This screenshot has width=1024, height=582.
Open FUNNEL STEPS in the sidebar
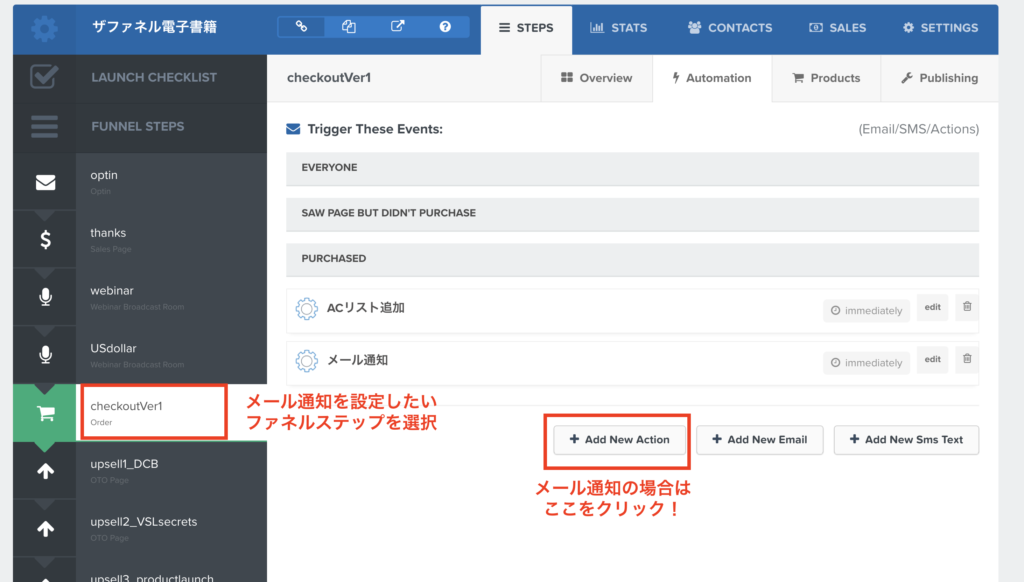coord(138,127)
